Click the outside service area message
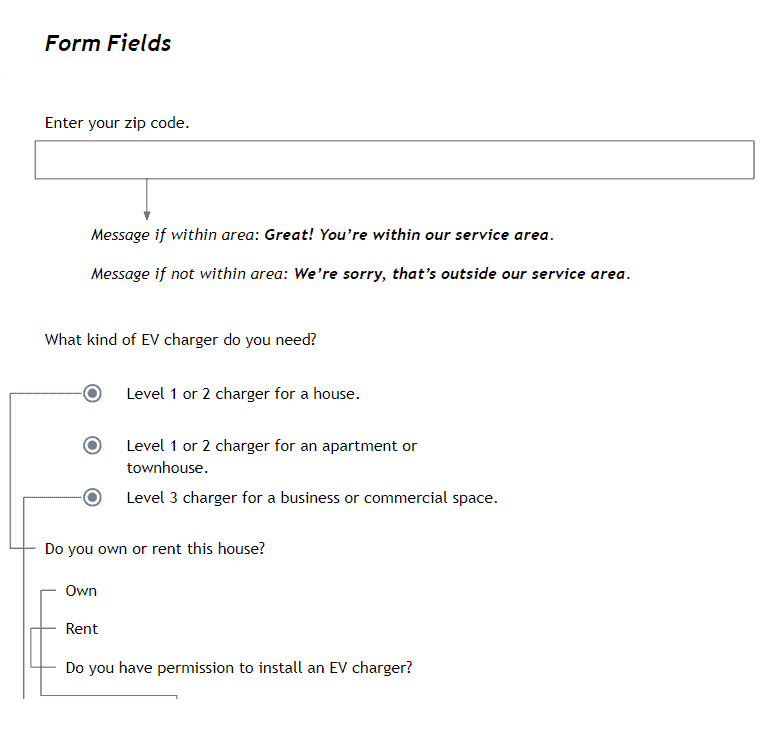765x730 pixels. tap(462, 274)
